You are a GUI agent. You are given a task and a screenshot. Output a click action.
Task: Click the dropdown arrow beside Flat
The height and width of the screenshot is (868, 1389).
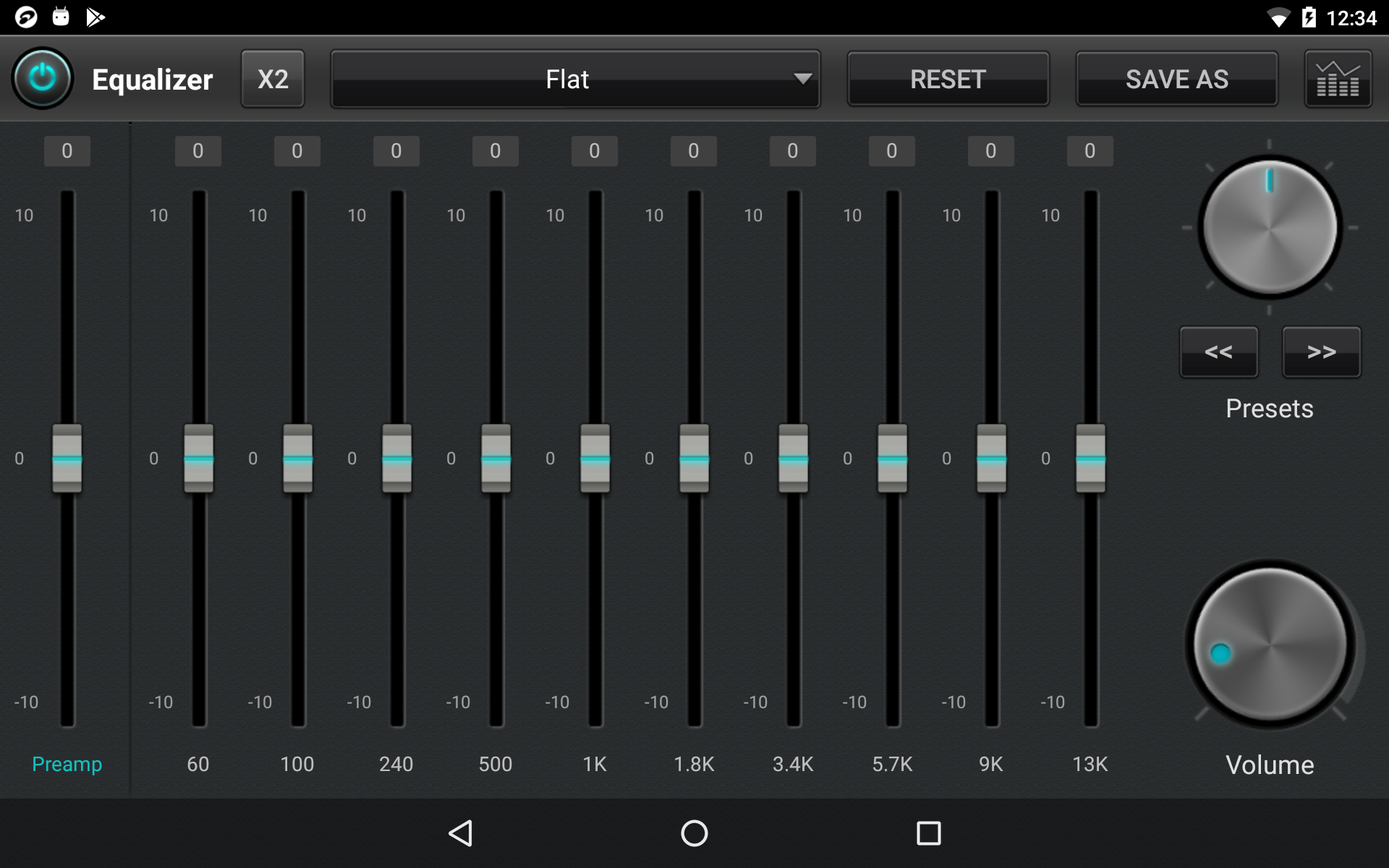[x=802, y=79]
